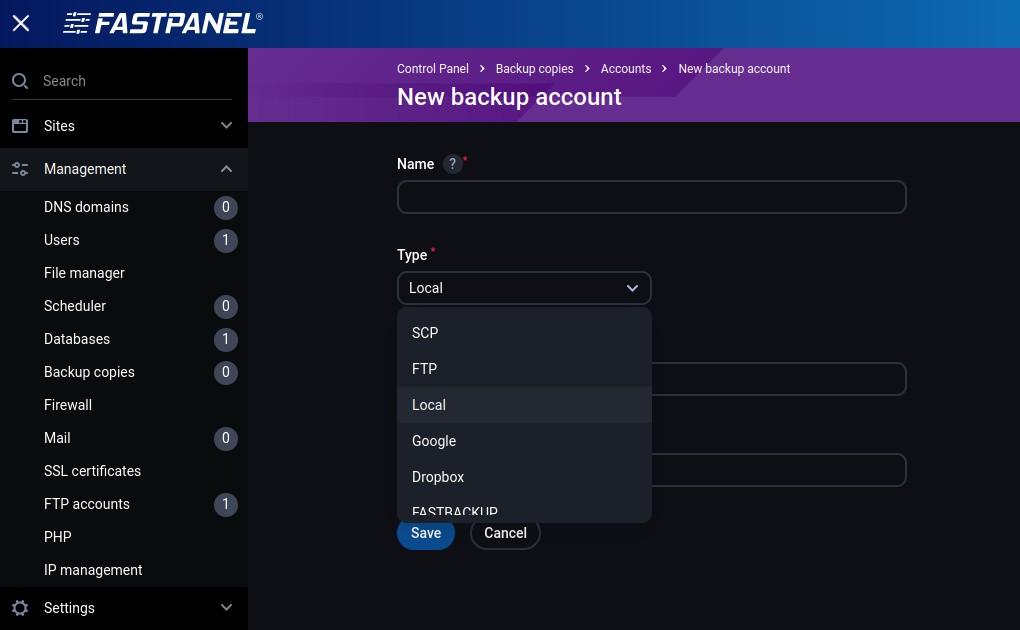Expand the Sites section chevron

pyautogui.click(x=226, y=126)
